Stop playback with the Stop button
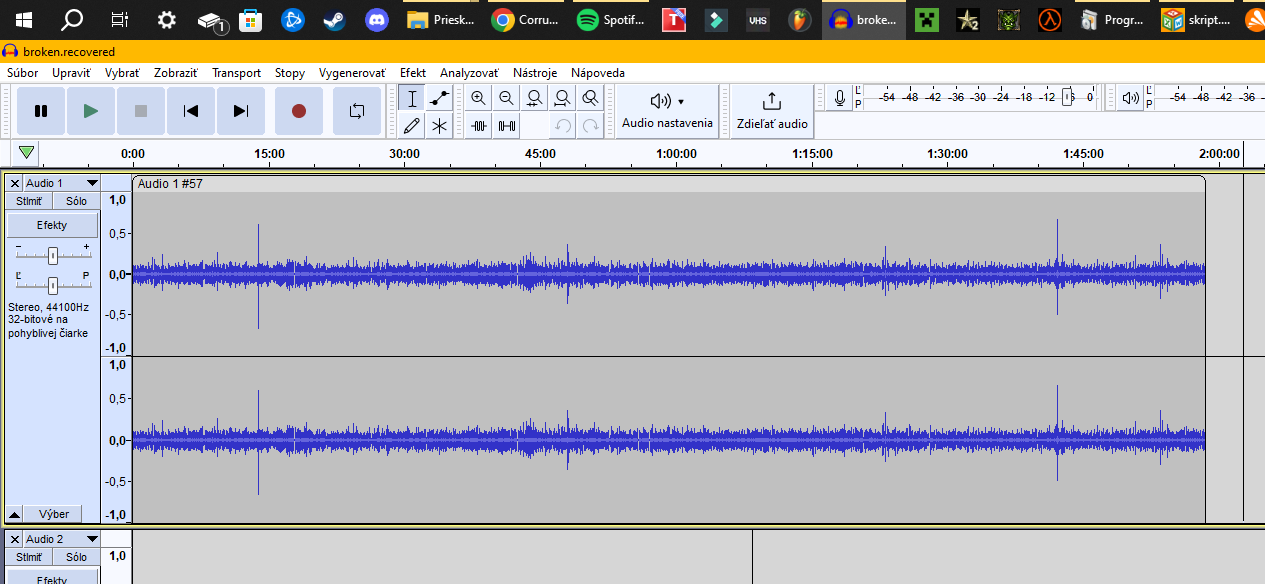 [x=141, y=111]
